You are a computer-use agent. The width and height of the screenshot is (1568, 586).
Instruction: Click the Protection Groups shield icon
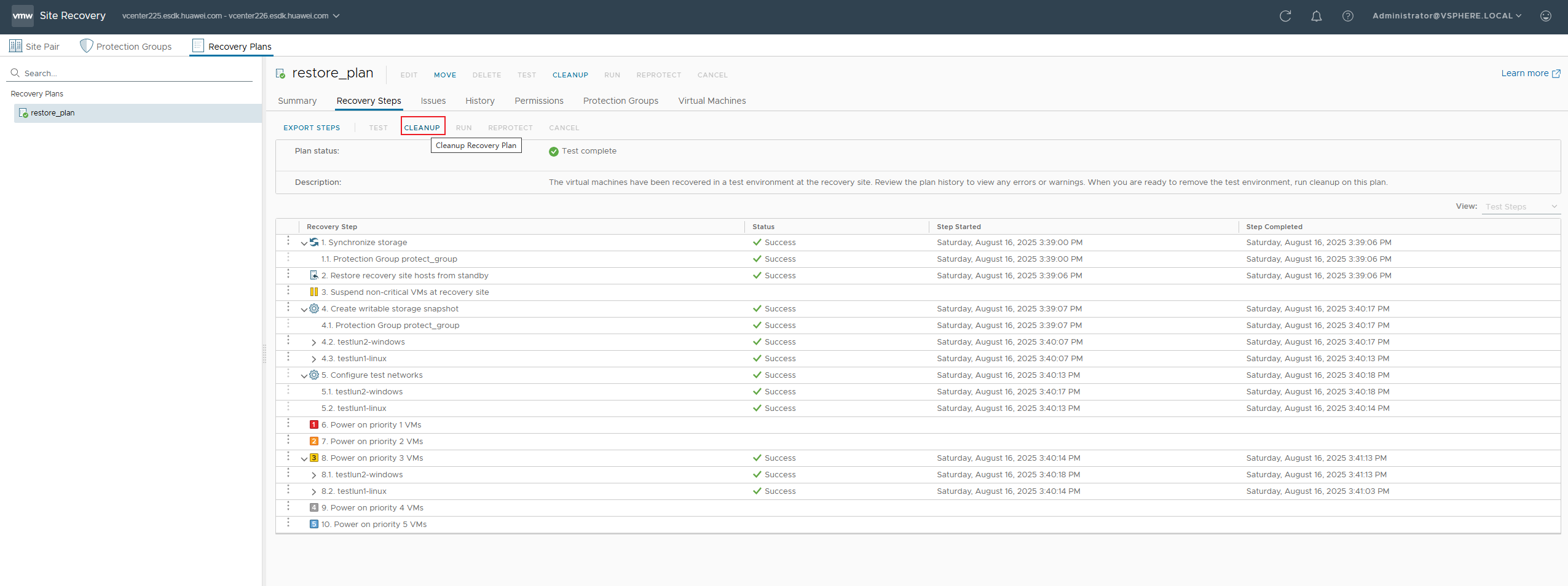[87, 45]
